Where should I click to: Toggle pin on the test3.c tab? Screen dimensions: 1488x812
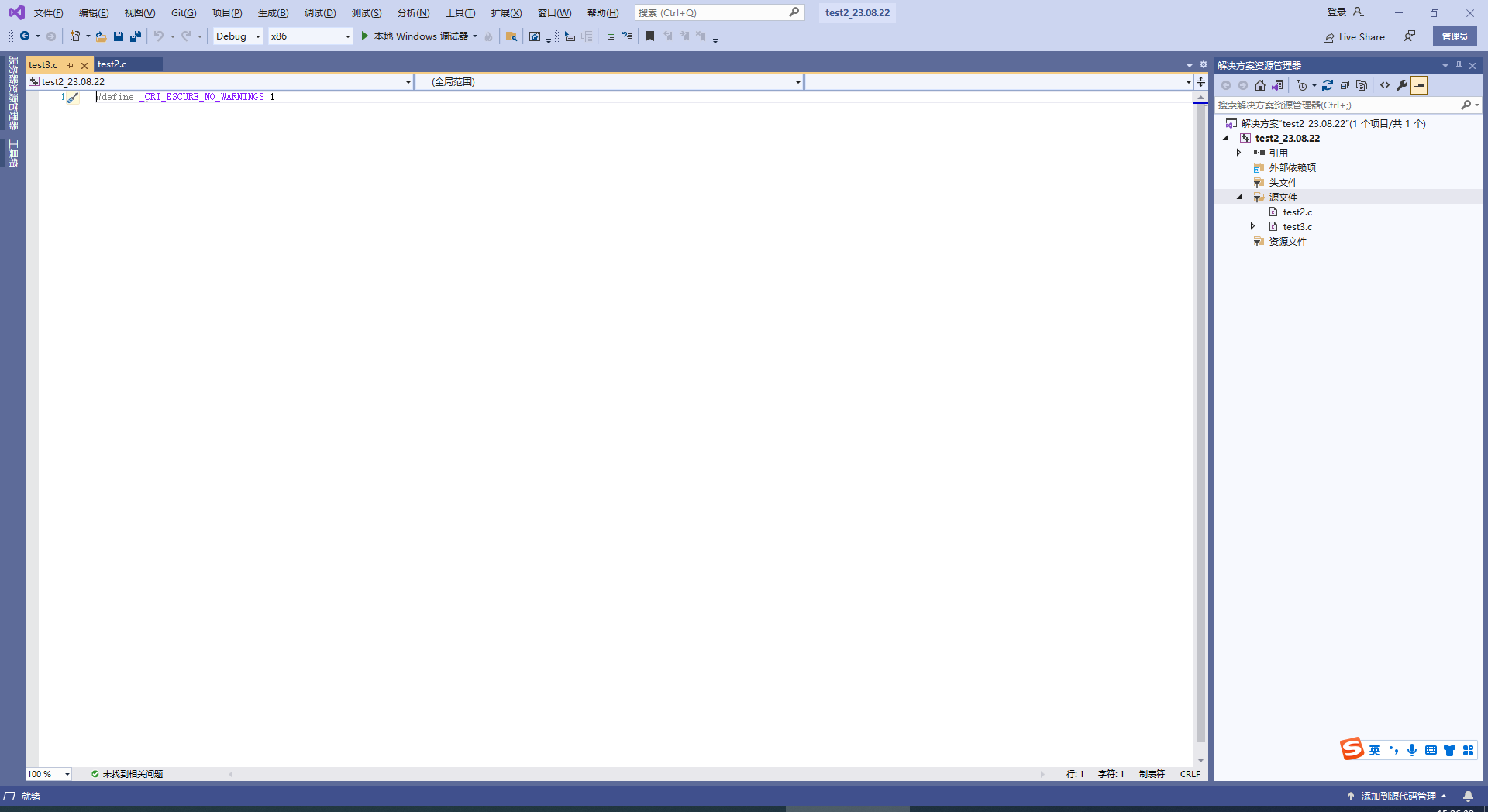(x=70, y=65)
